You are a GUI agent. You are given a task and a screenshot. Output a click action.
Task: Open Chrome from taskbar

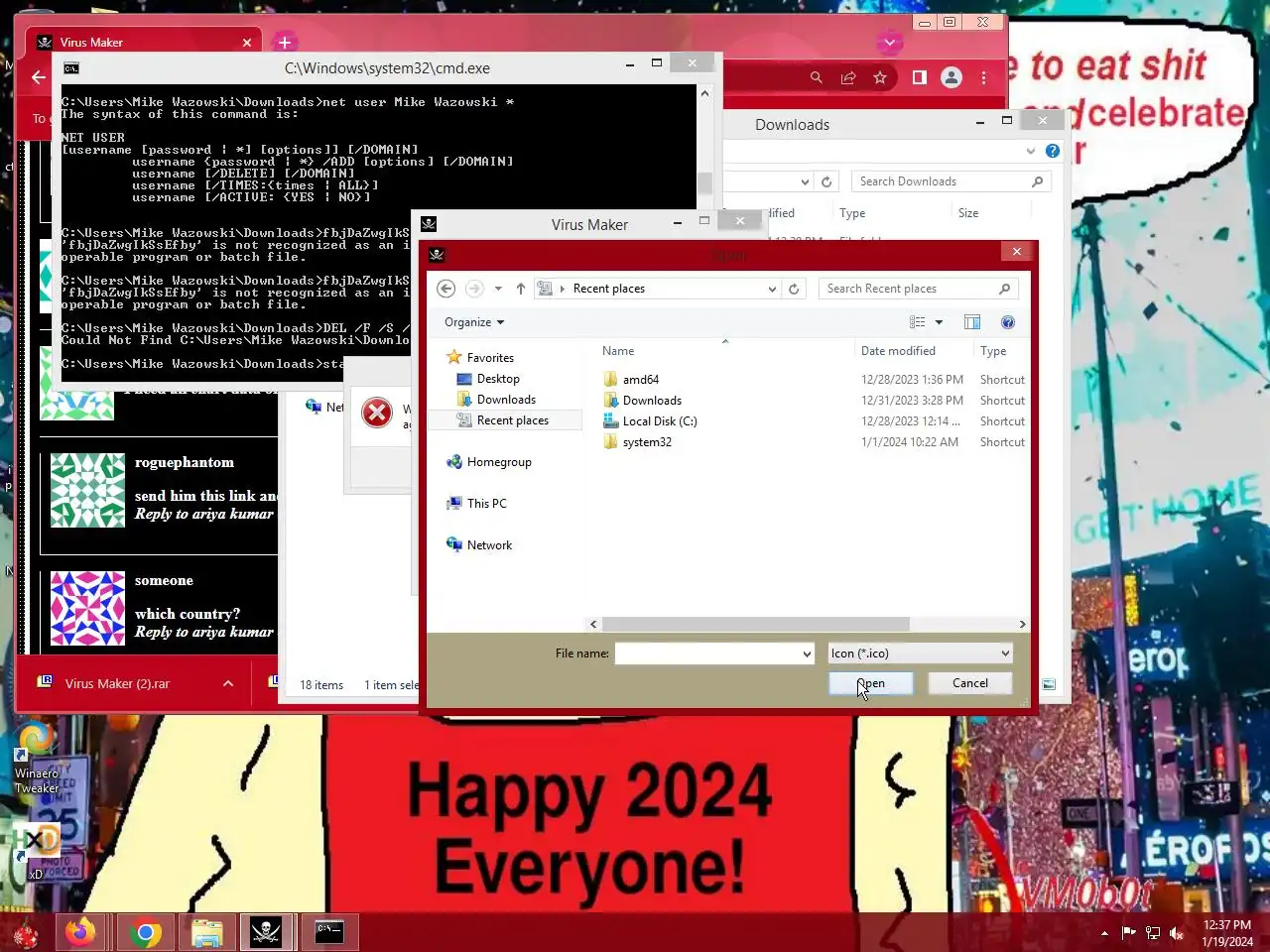pyautogui.click(x=146, y=932)
